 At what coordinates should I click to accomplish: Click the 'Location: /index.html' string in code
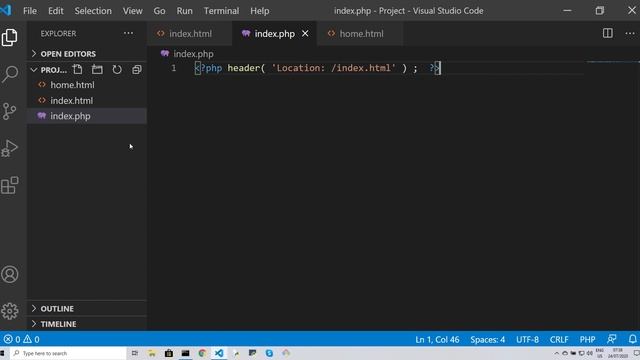coord(333,68)
